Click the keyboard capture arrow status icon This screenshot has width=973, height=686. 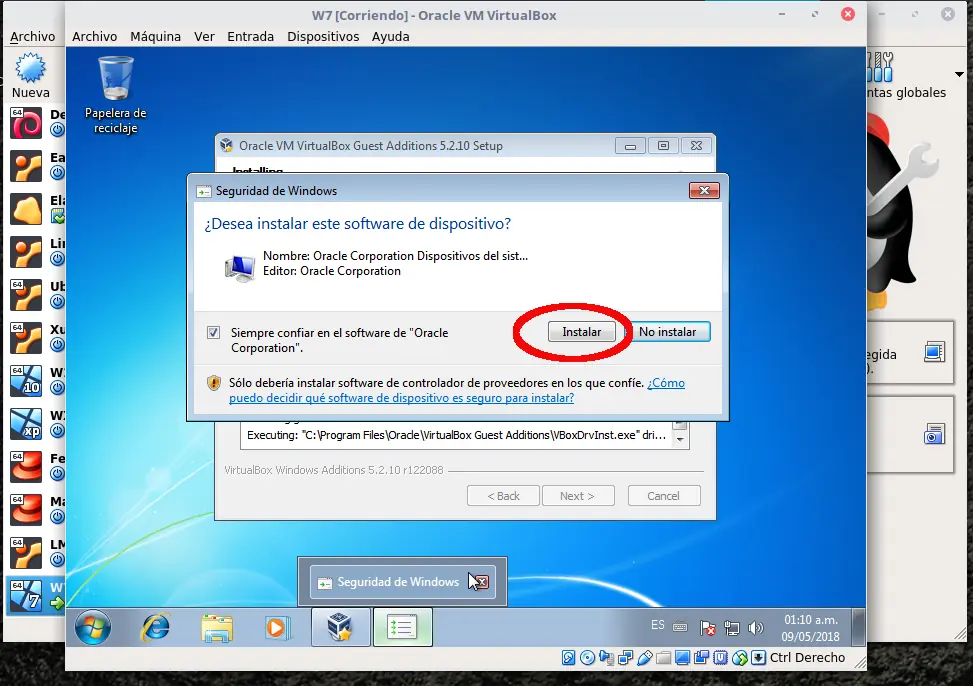(758, 657)
